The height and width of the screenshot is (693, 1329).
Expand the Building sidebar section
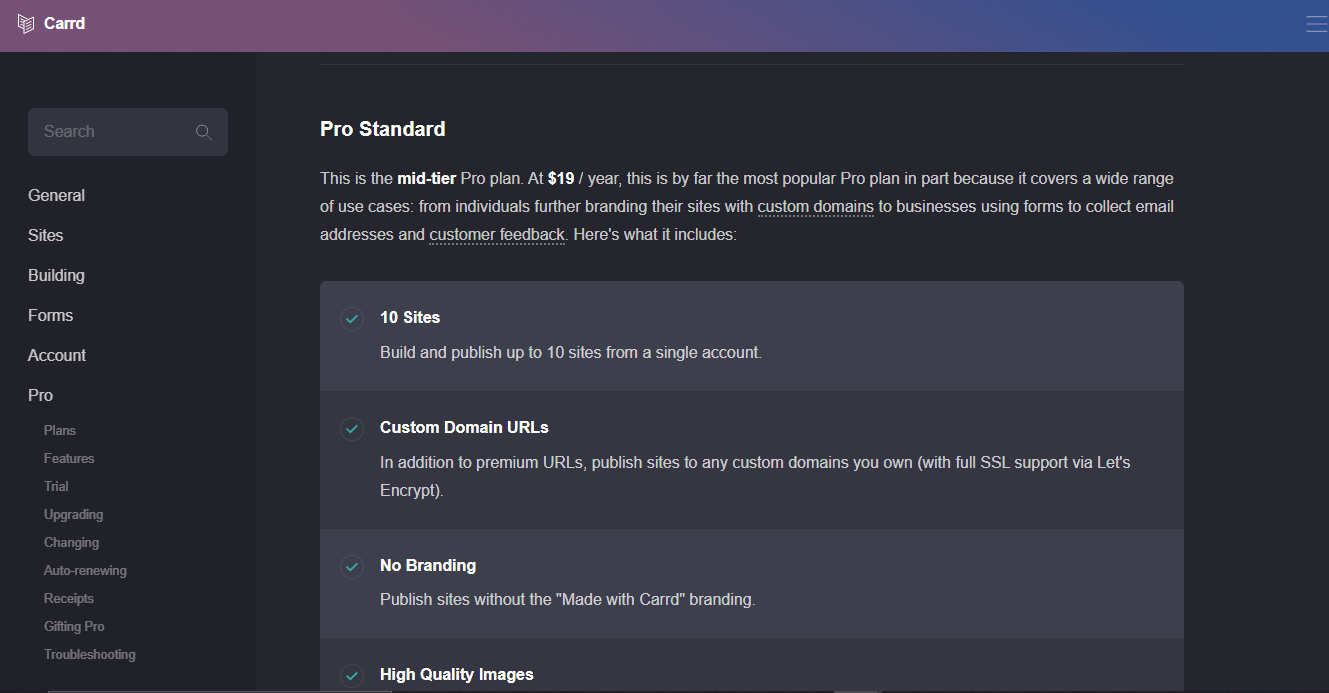pyautogui.click(x=56, y=275)
